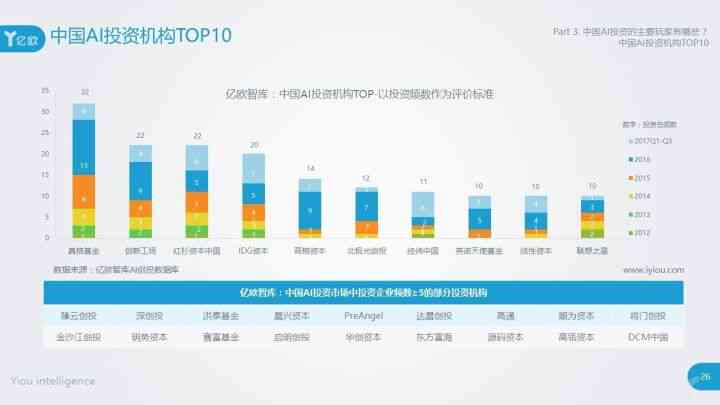Image resolution: width=720 pixels, height=405 pixels.
Task: Click the 华创资本 table cell
Action: coord(363,337)
